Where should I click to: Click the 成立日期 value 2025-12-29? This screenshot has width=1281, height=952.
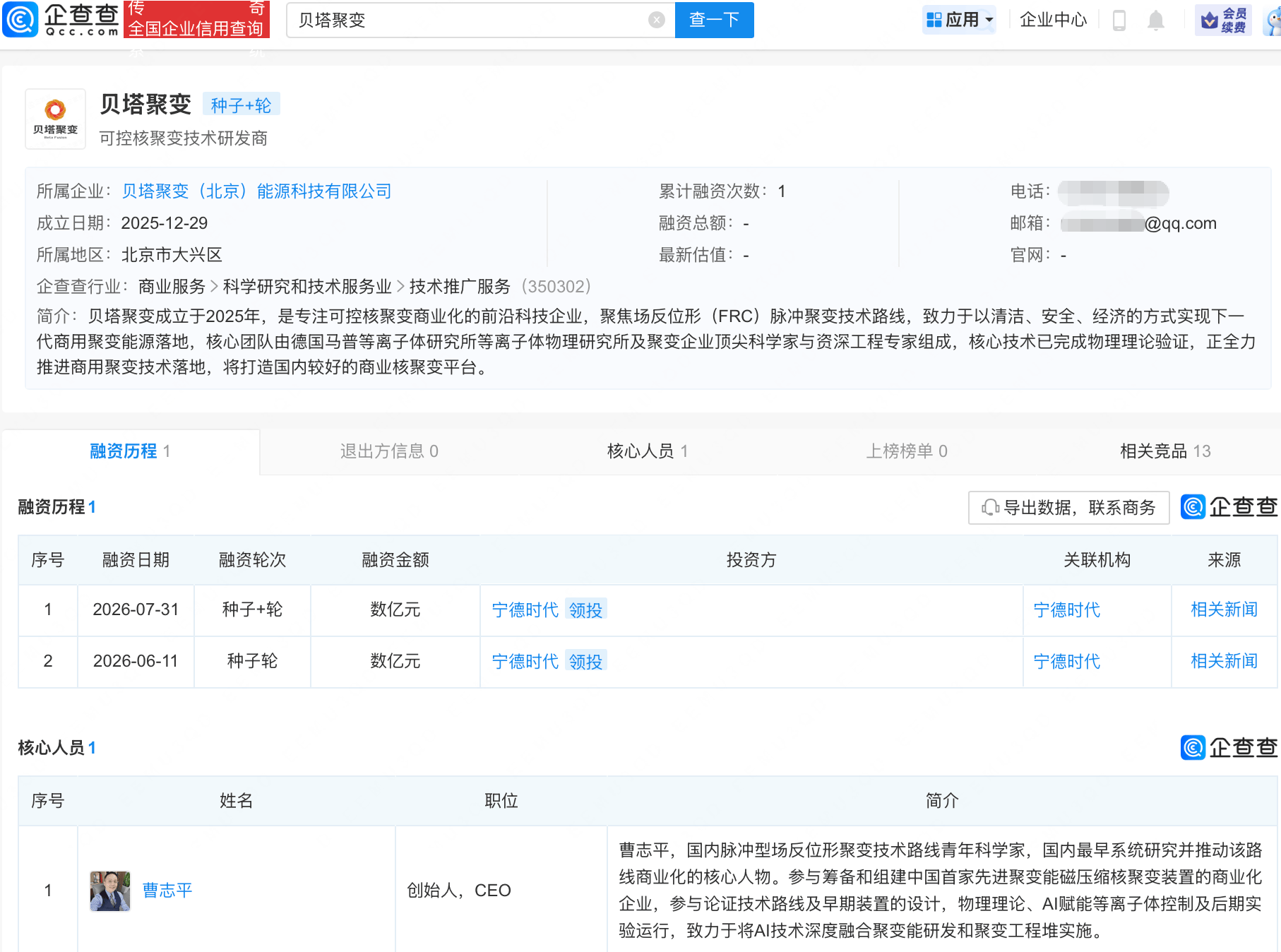click(x=165, y=223)
